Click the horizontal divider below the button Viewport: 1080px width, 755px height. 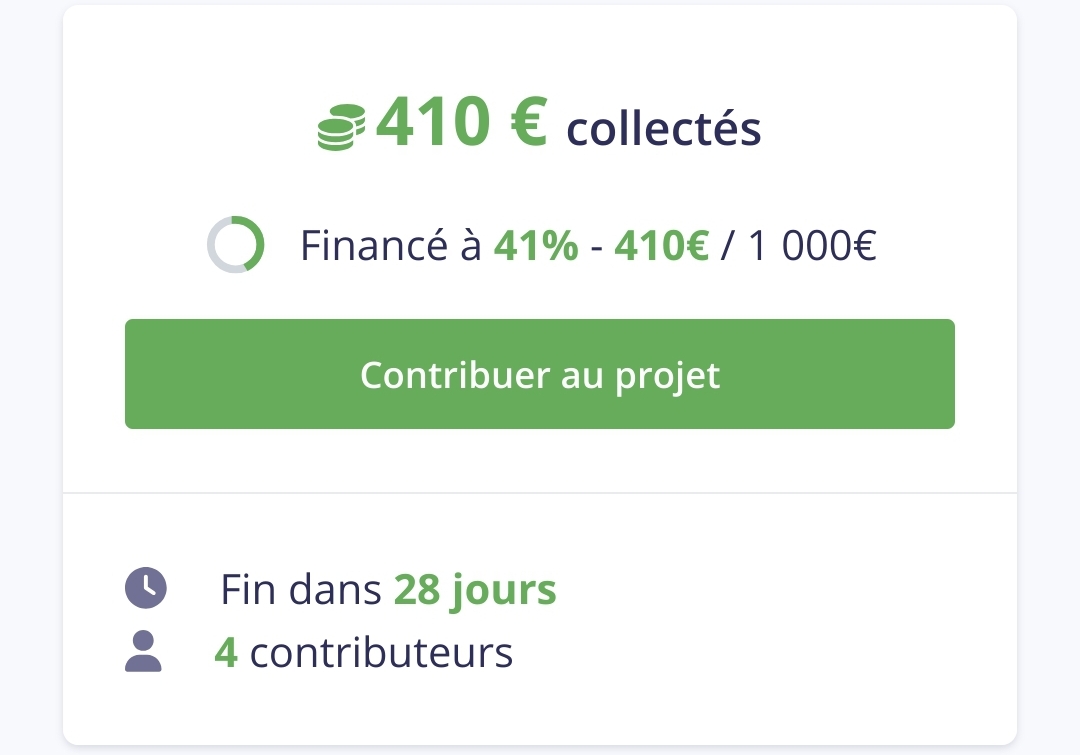540,493
